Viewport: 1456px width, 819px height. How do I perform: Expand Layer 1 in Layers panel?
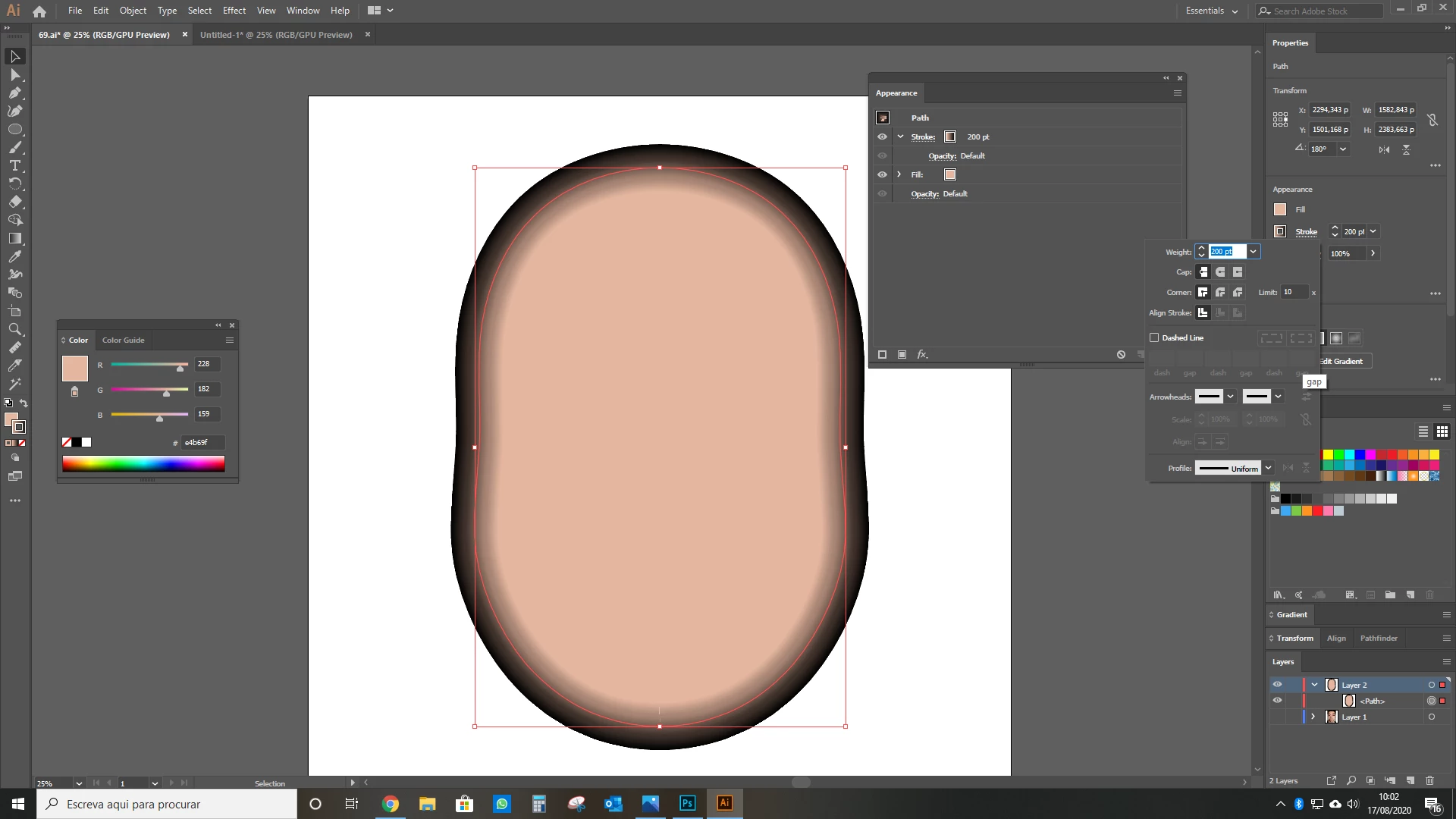(x=1313, y=717)
